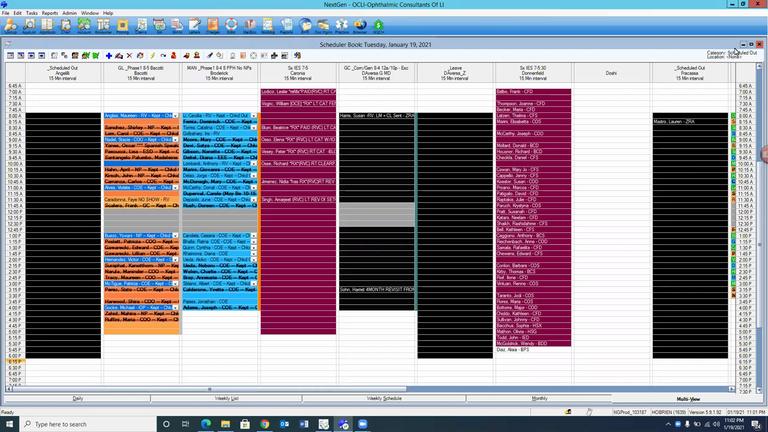Click the Windows Start button
768x432 pixels.
pyautogui.click(x=10, y=424)
